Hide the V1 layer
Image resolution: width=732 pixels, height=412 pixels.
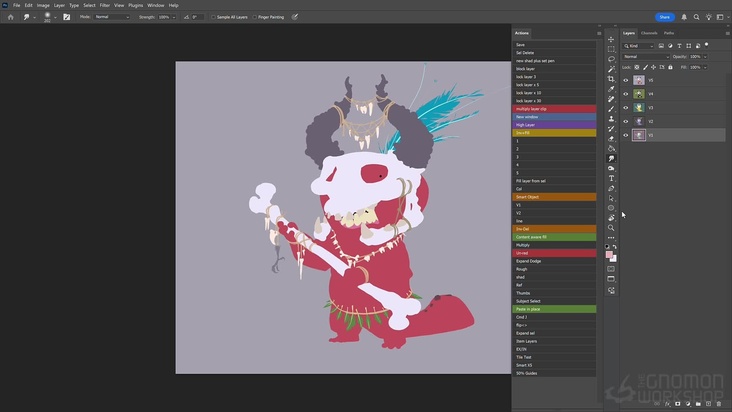pyautogui.click(x=626, y=135)
